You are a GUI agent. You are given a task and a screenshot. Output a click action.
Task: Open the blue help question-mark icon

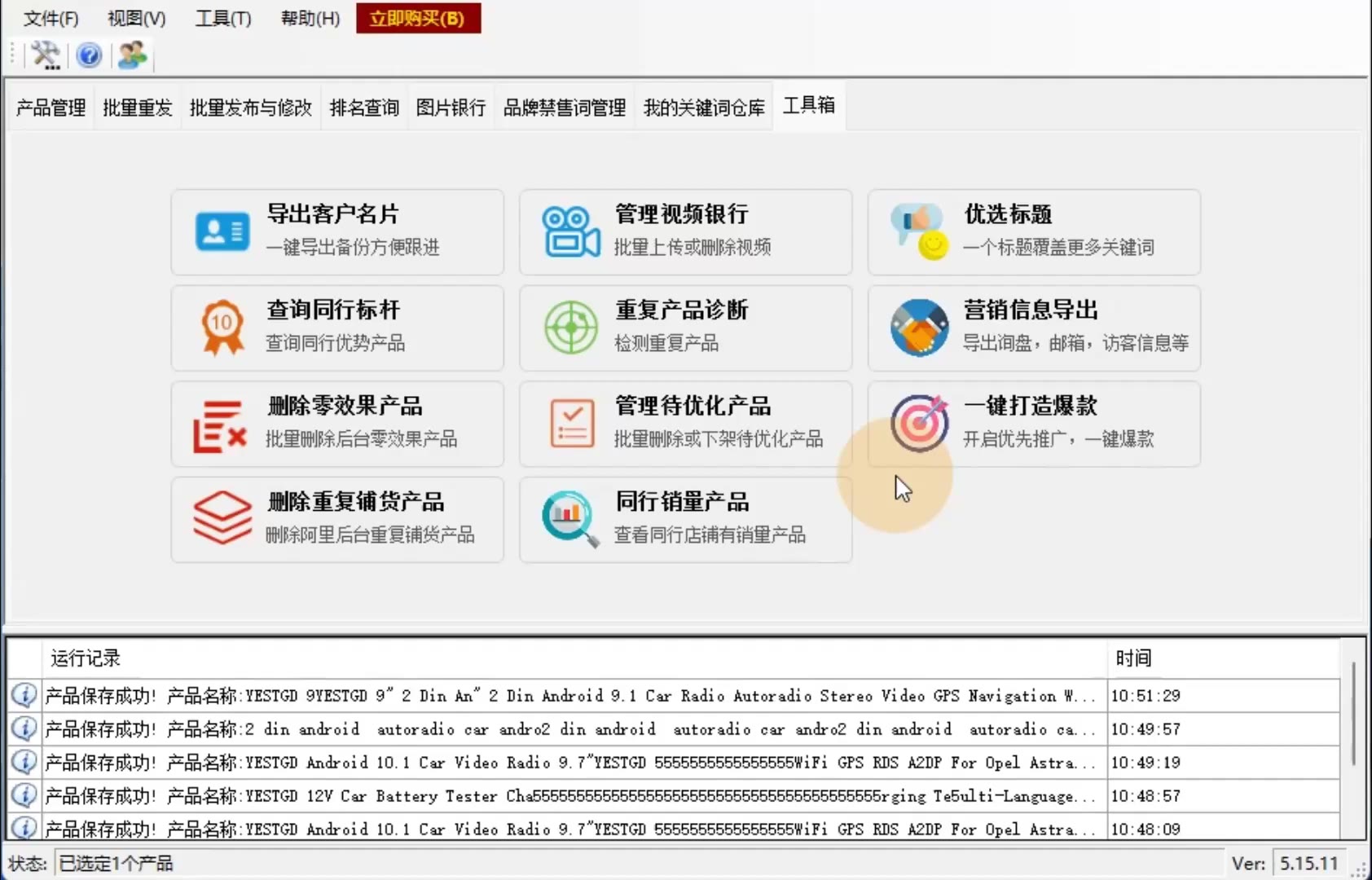(x=89, y=55)
